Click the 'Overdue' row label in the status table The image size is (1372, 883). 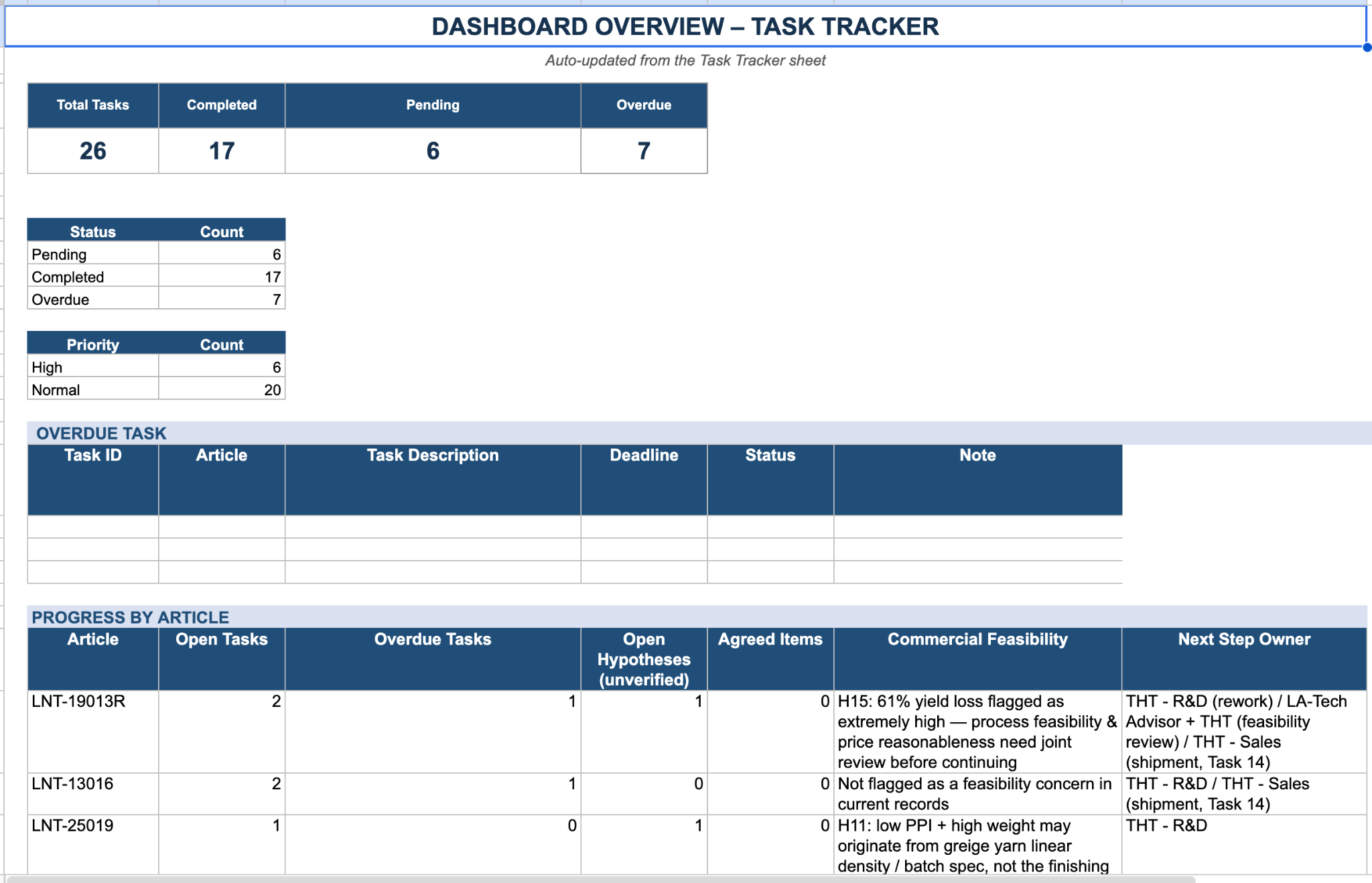pos(93,299)
